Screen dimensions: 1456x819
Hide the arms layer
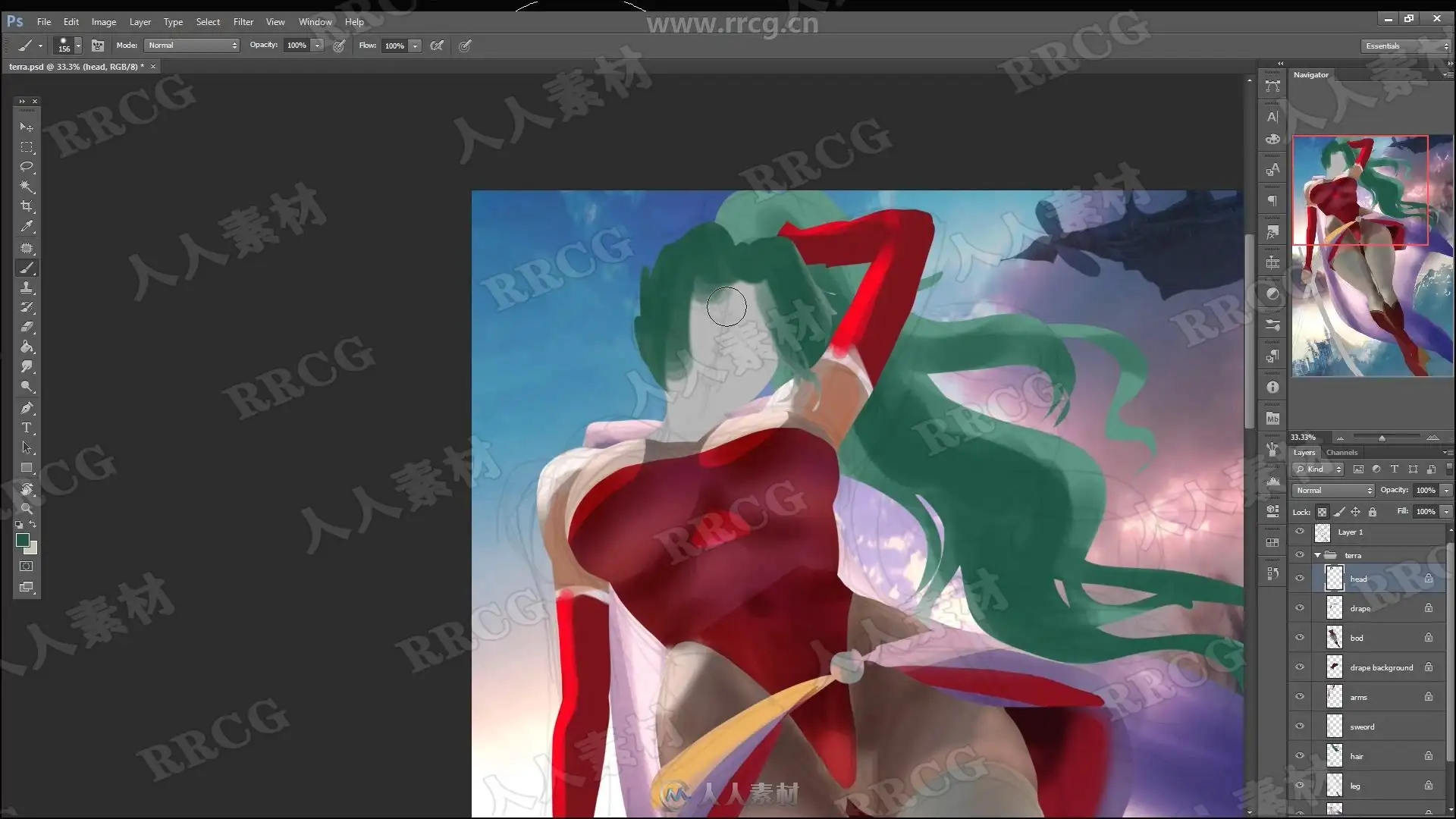(x=1300, y=697)
